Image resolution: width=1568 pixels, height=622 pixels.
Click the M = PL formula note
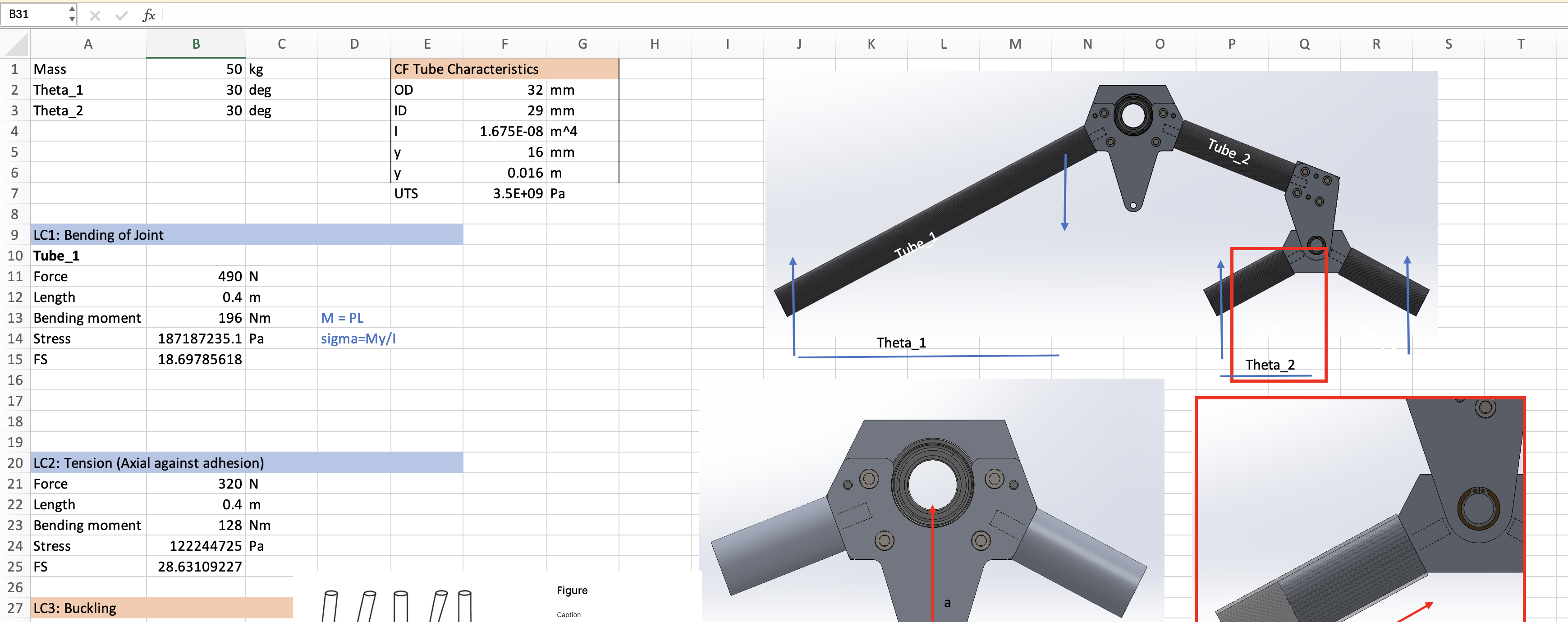click(x=342, y=317)
